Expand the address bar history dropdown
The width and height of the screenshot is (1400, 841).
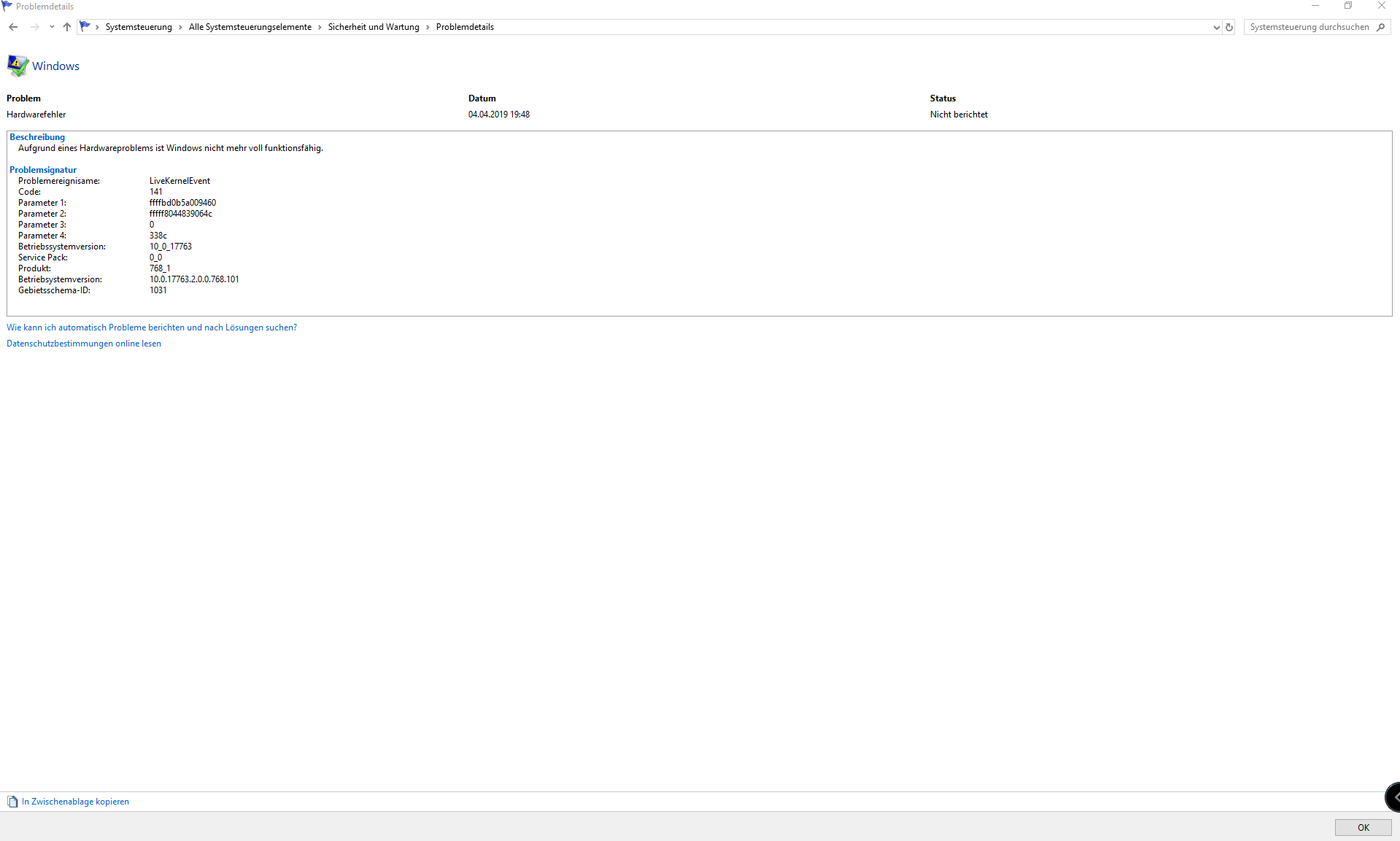[1216, 27]
